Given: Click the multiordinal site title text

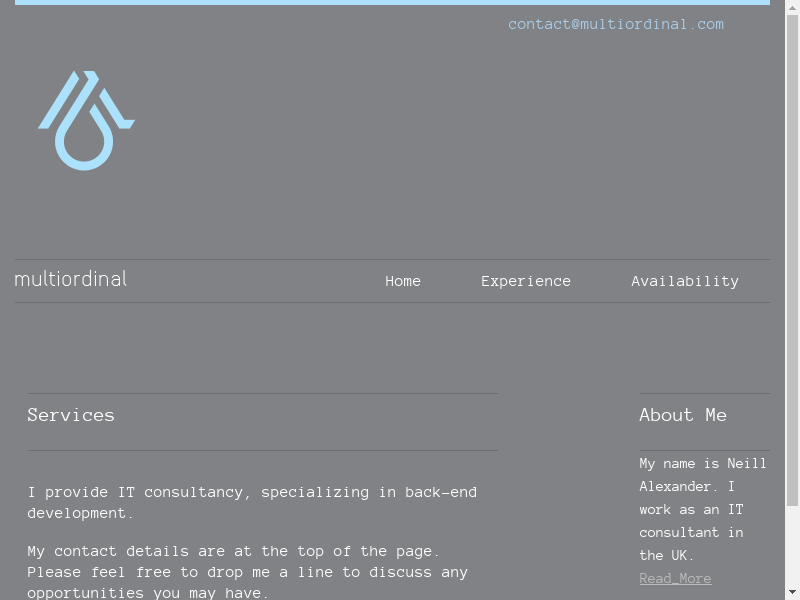Looking at the screenshot, I should tap(71, 279).
